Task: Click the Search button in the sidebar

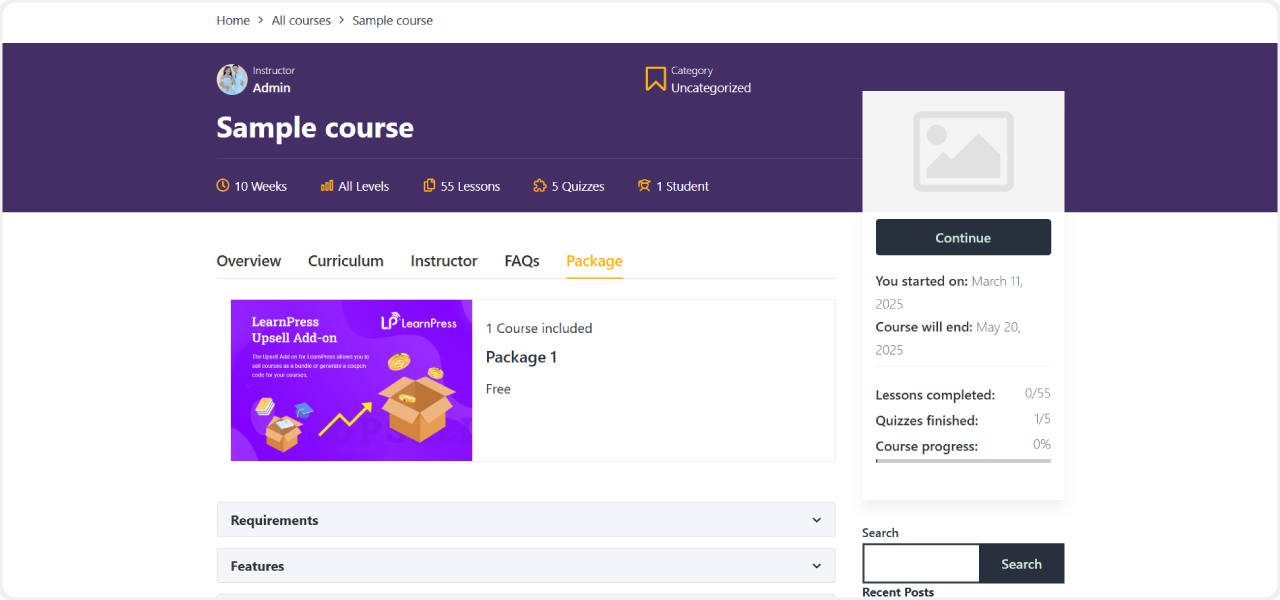Action: tap(1021, 563)
